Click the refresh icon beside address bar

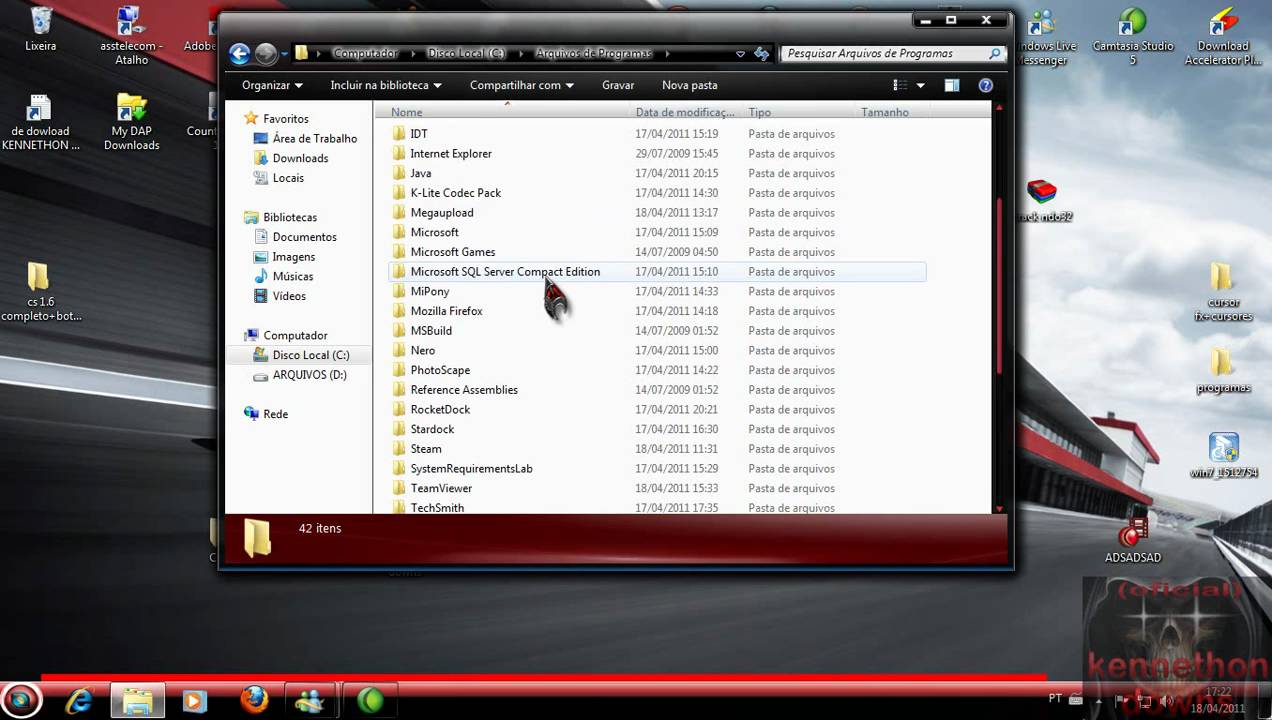pyautogui.click(x=762, y=54)
